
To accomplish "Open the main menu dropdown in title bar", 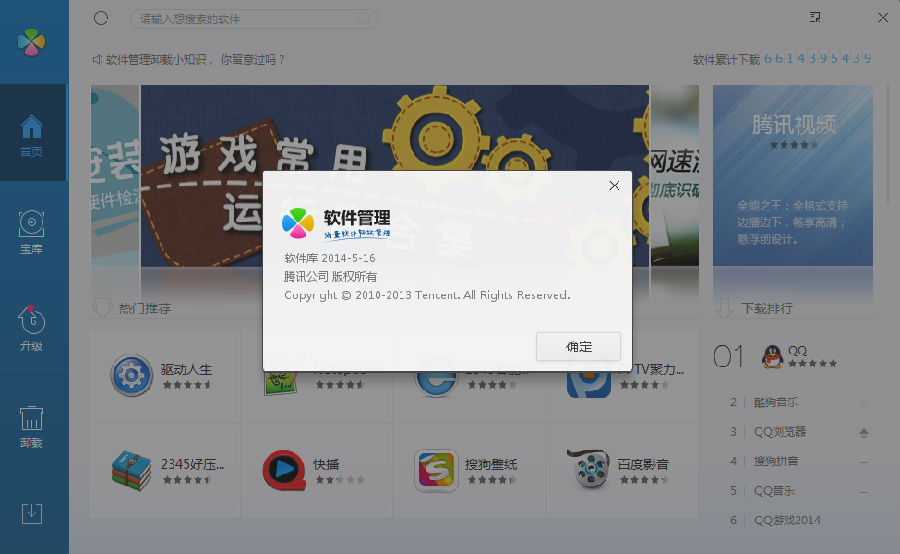I will pos(816,17).
